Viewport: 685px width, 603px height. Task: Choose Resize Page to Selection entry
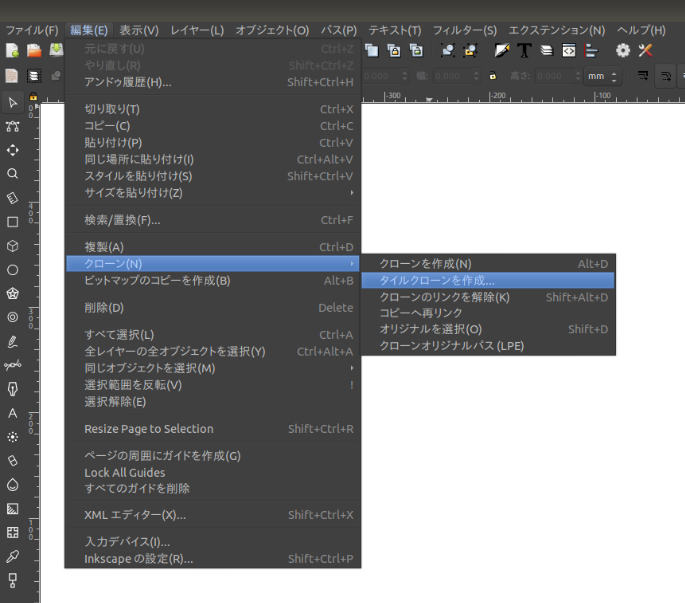pyautogui.click(x=214, y=429)
